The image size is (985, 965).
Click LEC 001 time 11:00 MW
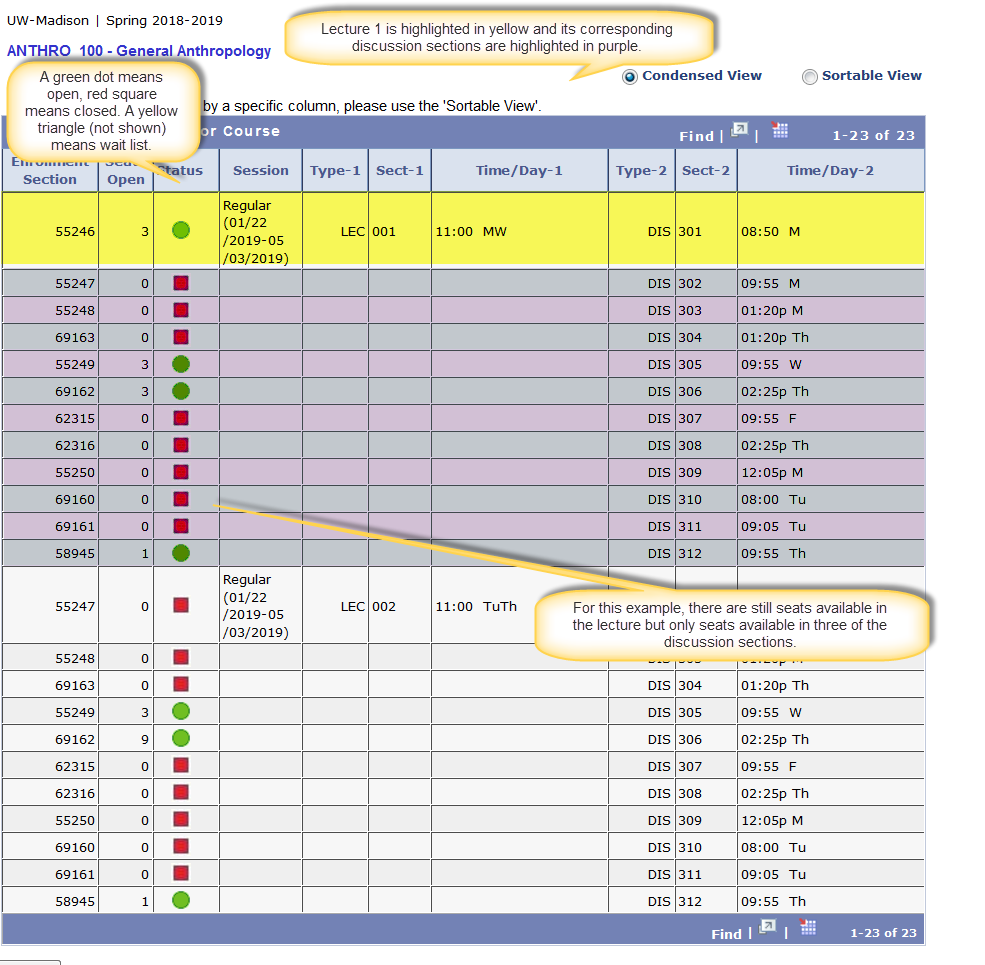coord(471,232)
